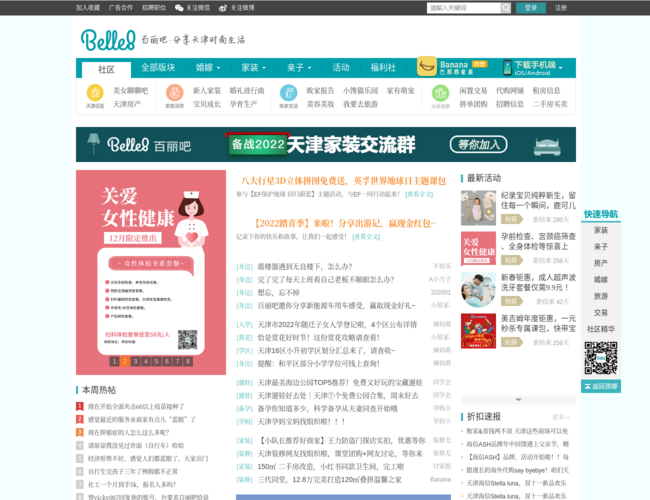650x500 pixels.
Task: Click the green 分类信息 category icon
Action: [440, 93]
